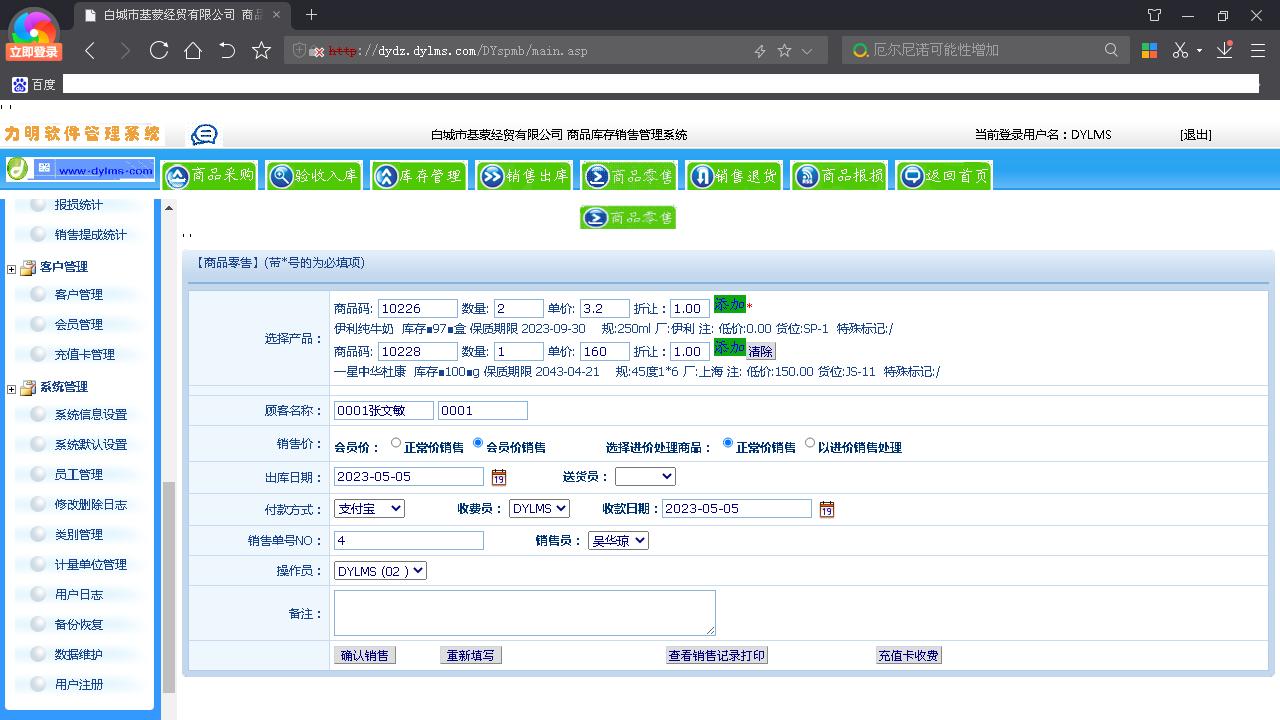Open the 付款方式 dropdown showing 支付宝
Image resolution: width=1280 pixels, height=720 pixels.
click(x=369, y=509)
